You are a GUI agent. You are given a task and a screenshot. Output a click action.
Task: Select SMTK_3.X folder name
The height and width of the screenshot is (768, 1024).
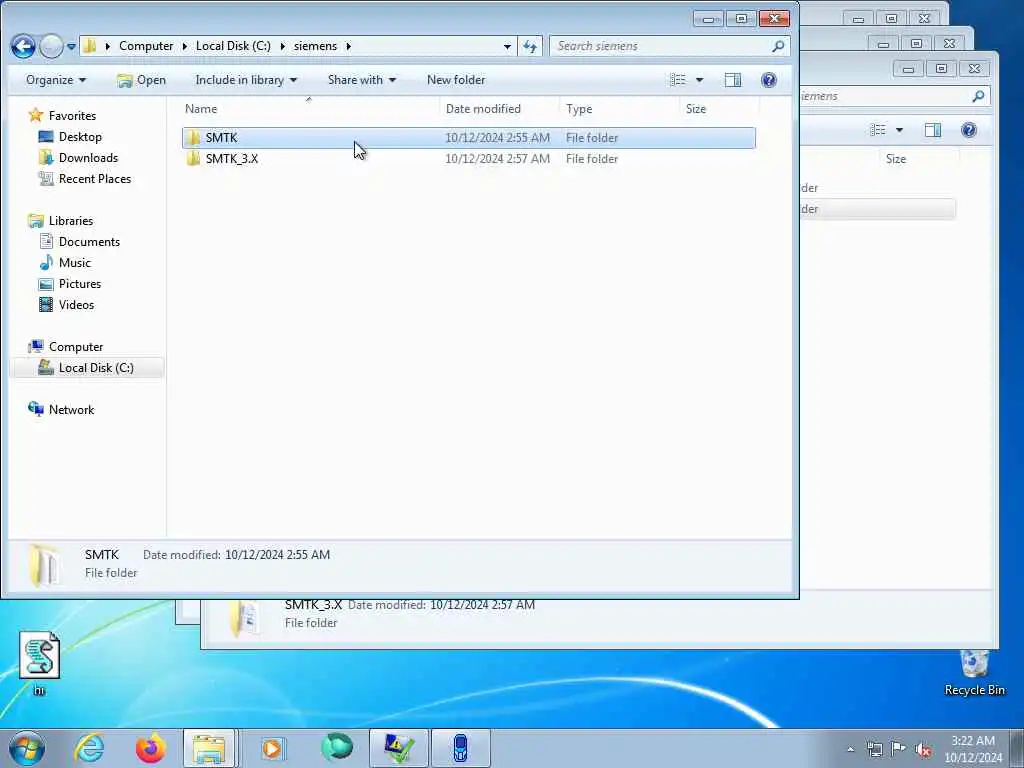pyautogui.click(x=232, y=159)
